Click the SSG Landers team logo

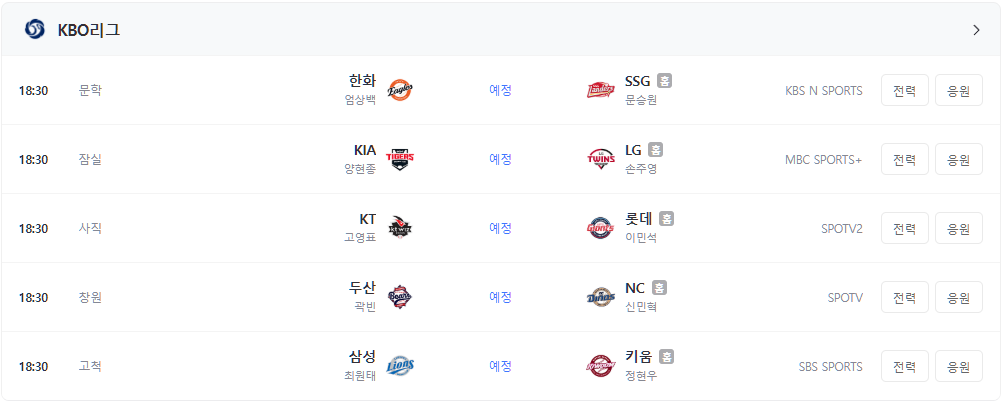click(600, 91)
